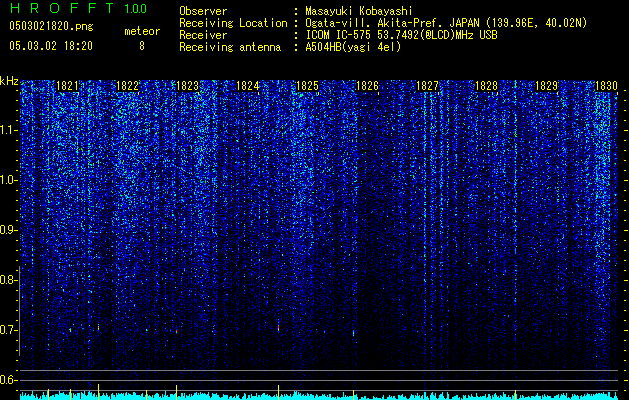Select the meteor count value 8
This screenshot has height=400, width=629.
click(142, 46)
